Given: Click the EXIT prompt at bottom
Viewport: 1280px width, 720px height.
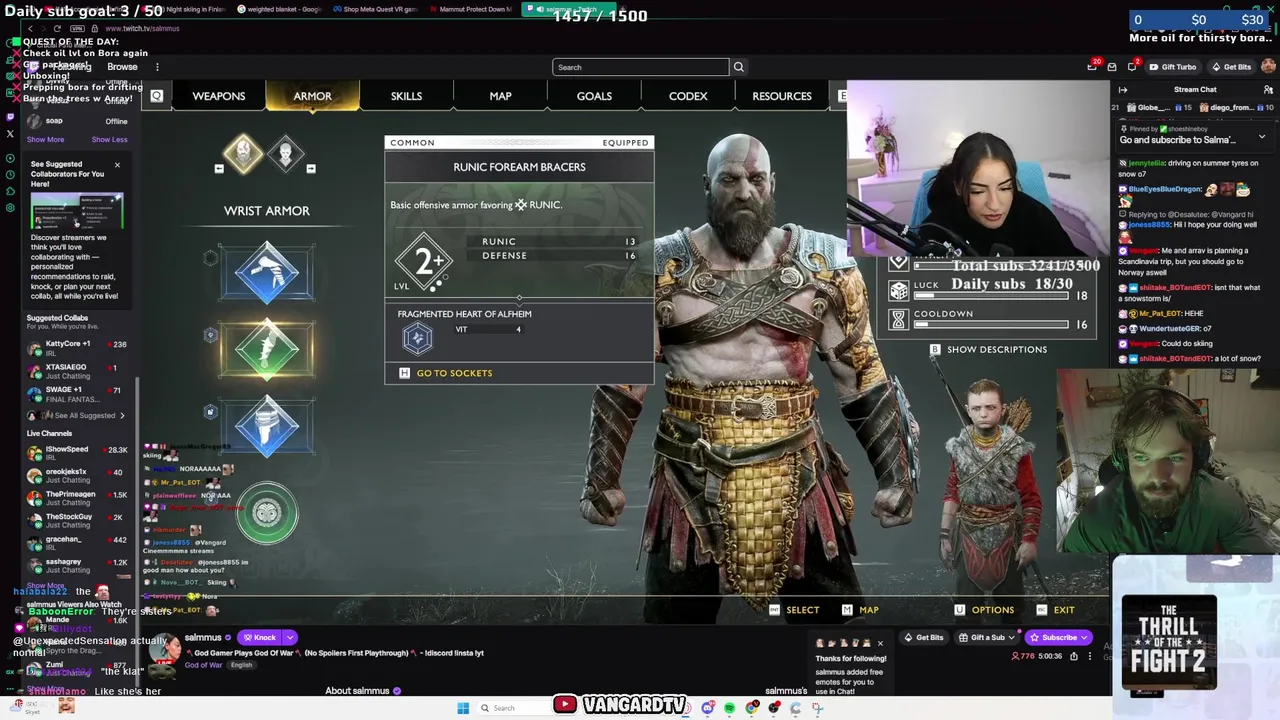Looking at the screenshot, I should (x=1055, y=610).
